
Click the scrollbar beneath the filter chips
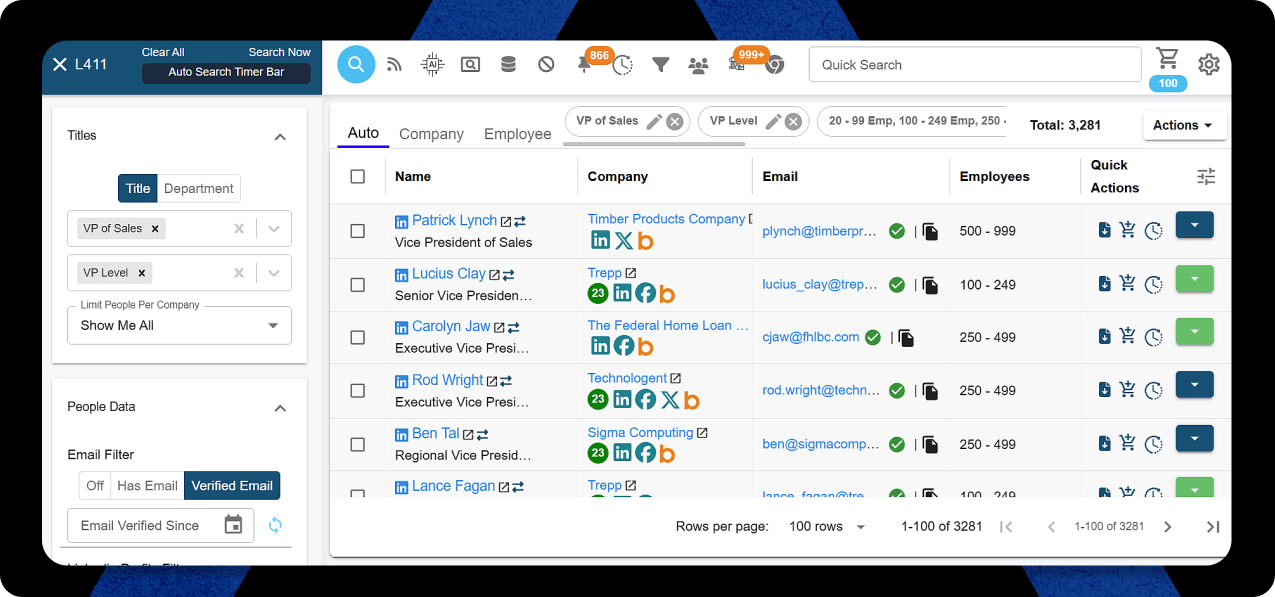tap(654, 143)
